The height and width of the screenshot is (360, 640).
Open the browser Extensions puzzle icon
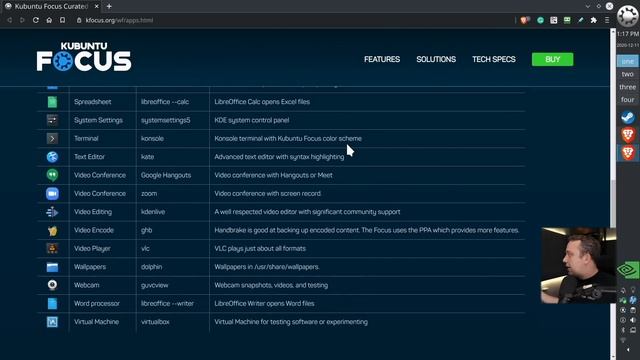pos(594,20)
